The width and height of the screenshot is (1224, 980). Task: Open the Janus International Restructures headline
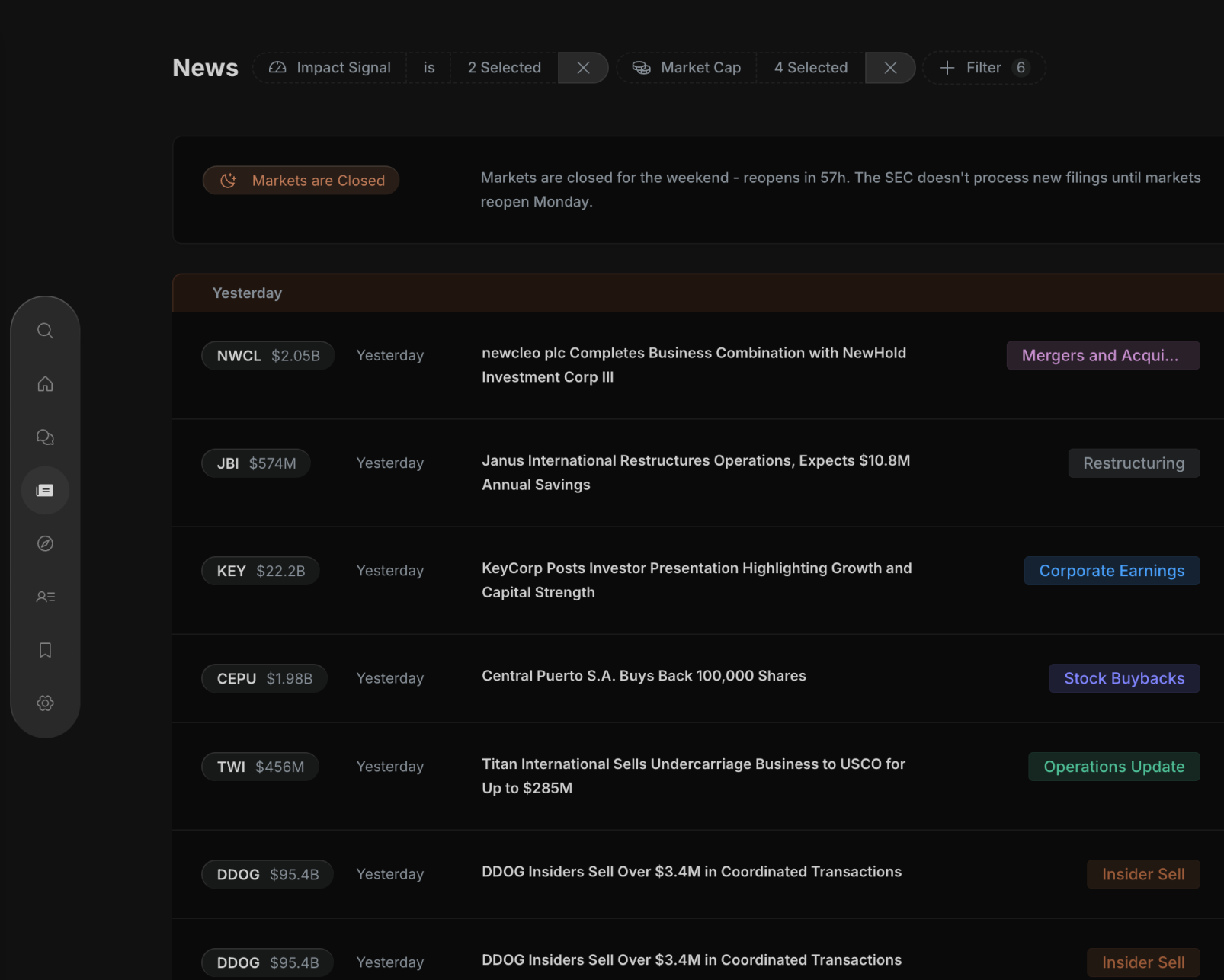(696, 472)
